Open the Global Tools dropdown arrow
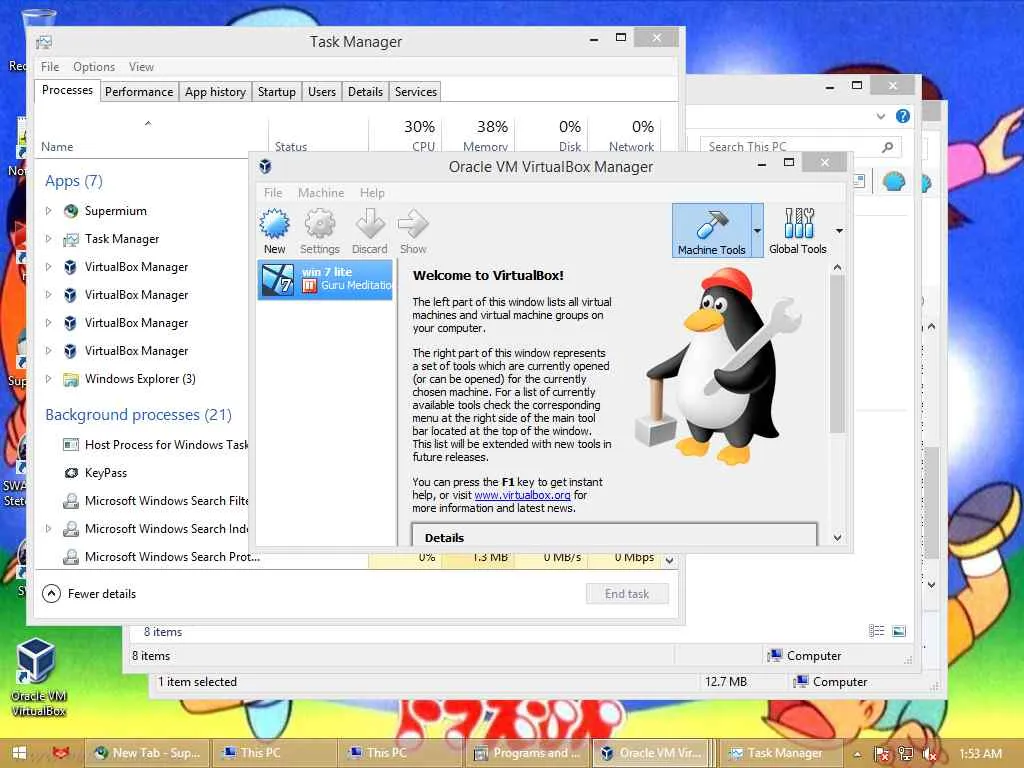 coord(839,230)
